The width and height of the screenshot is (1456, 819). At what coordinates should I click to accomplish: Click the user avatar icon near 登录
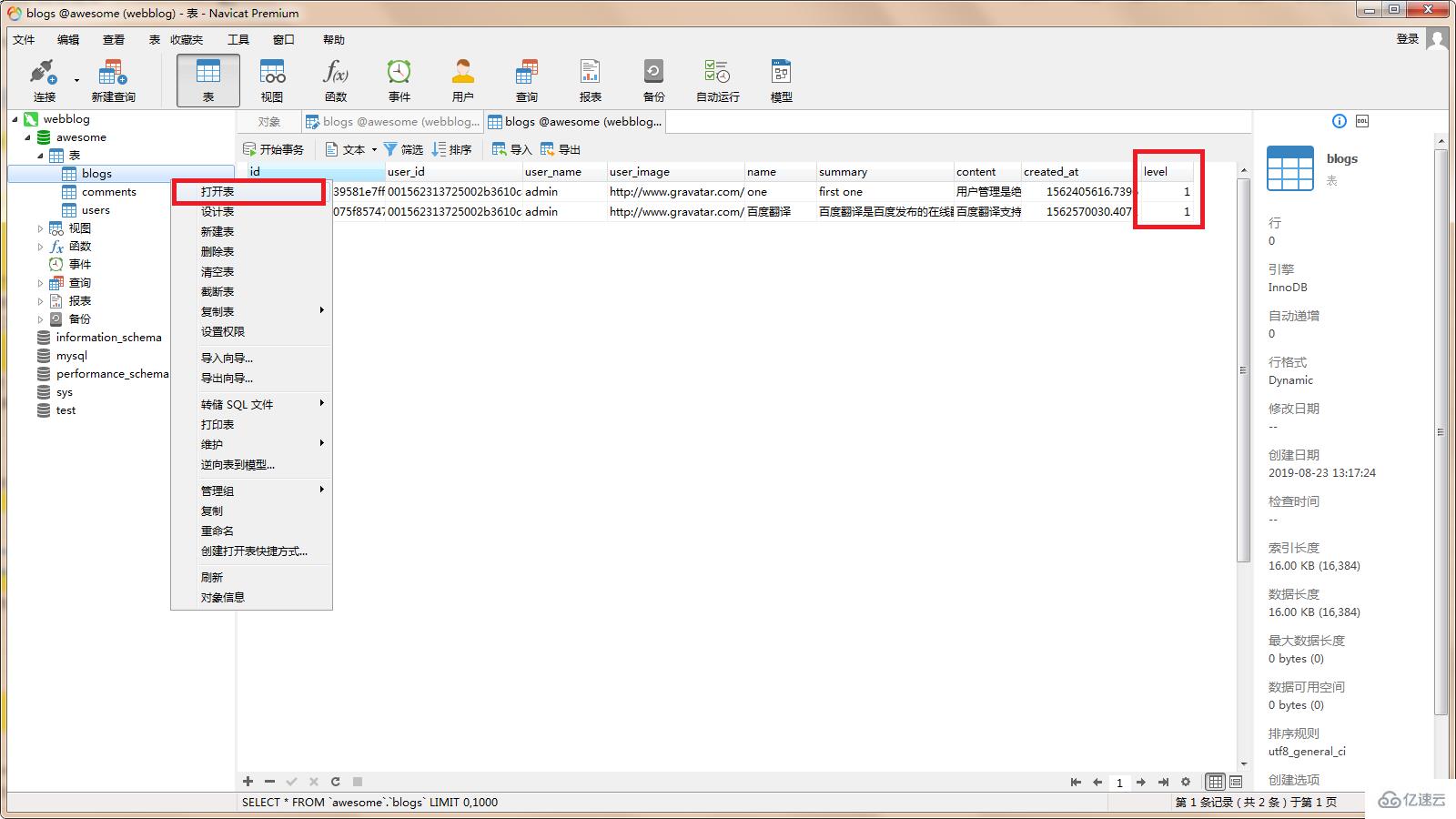pos(1437,39)
